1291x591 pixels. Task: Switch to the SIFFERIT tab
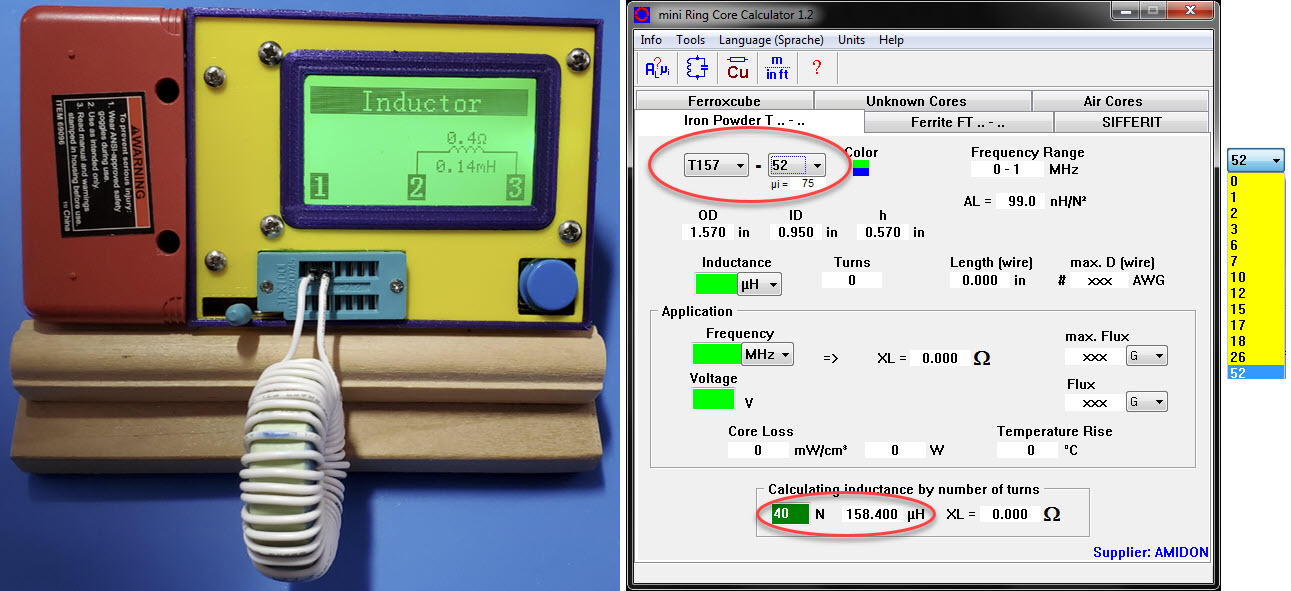(x=1132, y=122)
